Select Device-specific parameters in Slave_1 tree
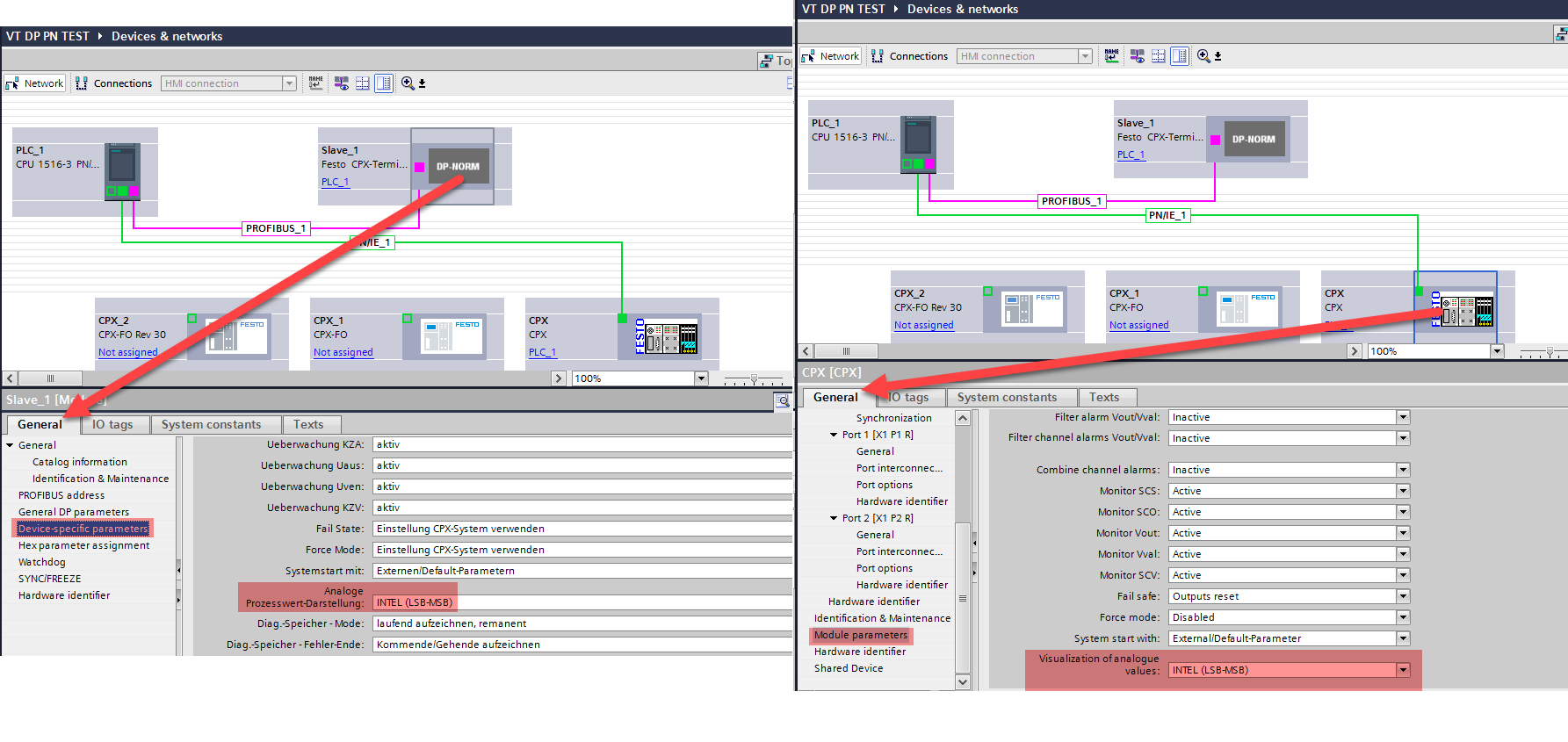Viewport: 1568px width, 742px height. click(83, 529)
